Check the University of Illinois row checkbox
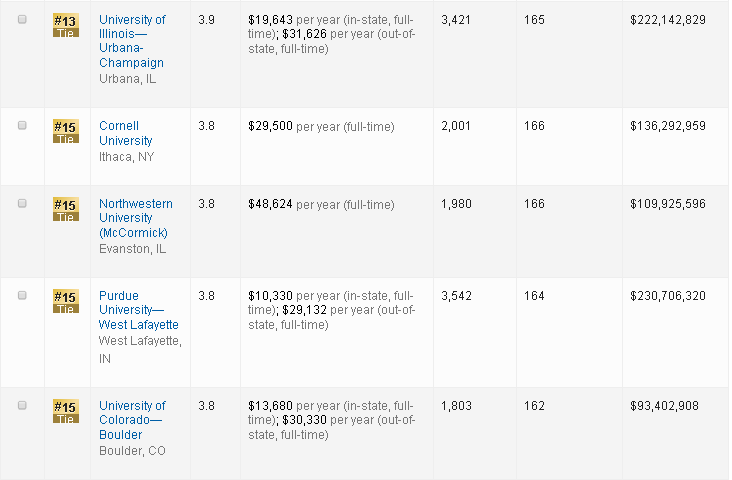Image resolution: width=732 pixels, height=480 pixels. click(23, 19)
